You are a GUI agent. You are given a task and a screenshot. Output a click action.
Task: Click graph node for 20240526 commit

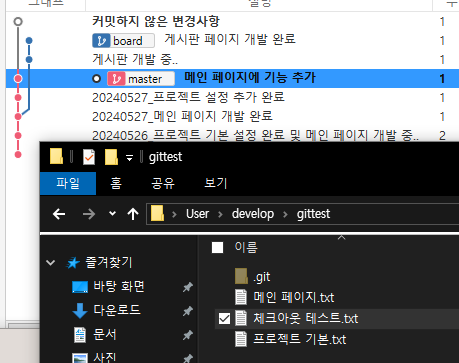tap(18, 136)
